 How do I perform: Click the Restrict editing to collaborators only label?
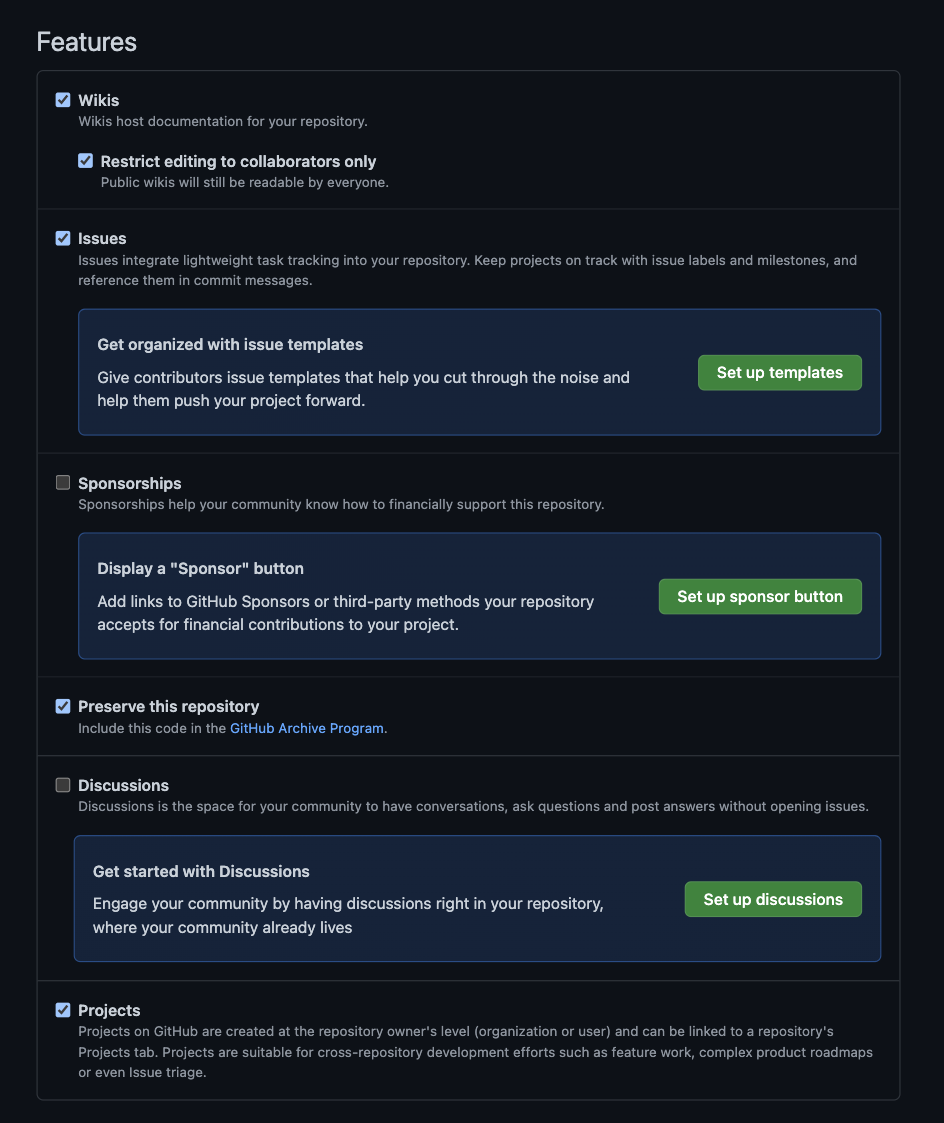(x=238, y=161)
